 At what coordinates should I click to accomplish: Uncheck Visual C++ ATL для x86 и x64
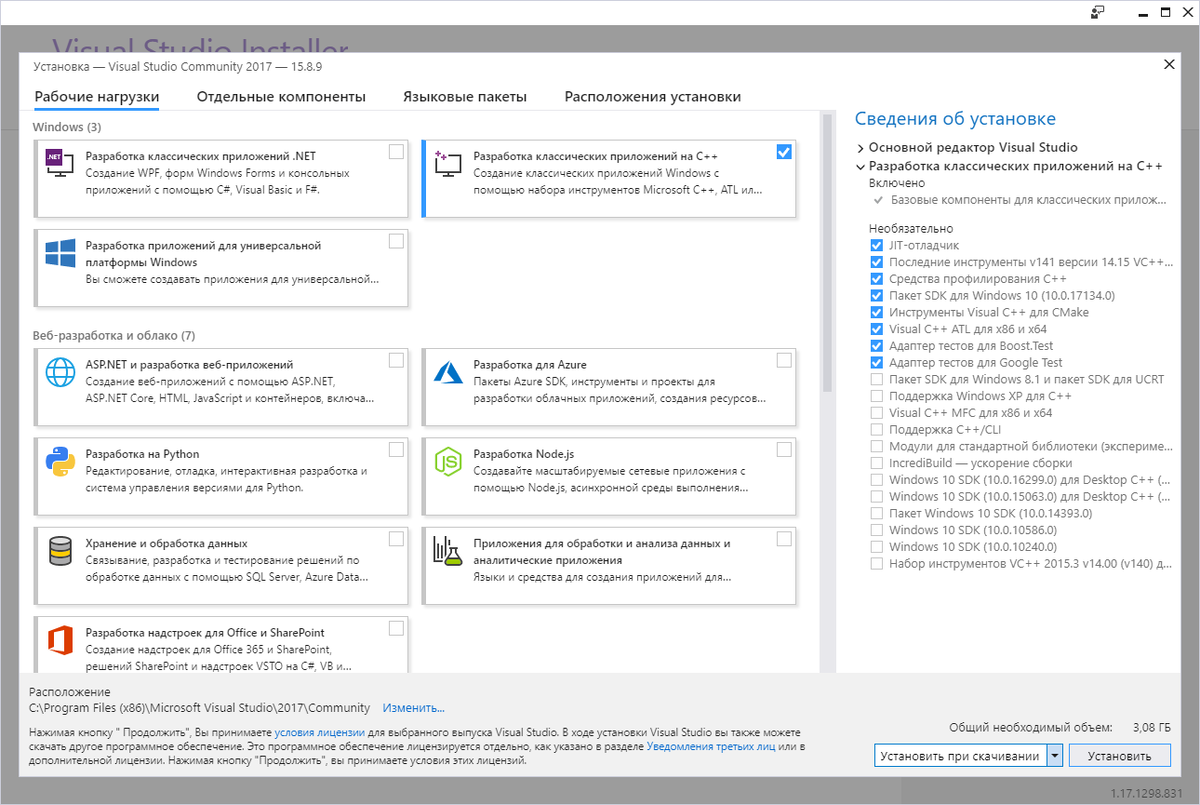point(877,329)
